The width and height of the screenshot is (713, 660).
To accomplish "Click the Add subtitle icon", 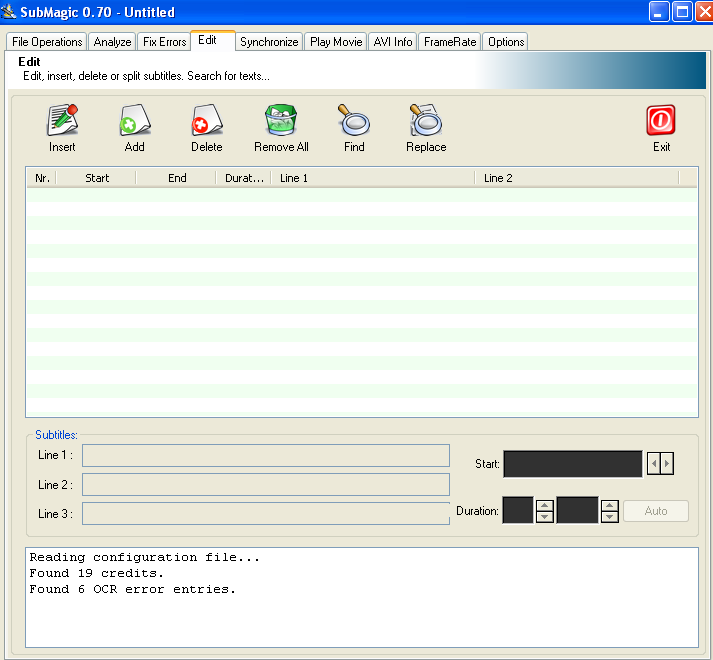I will pyautogui.click(x=135, y=121).
